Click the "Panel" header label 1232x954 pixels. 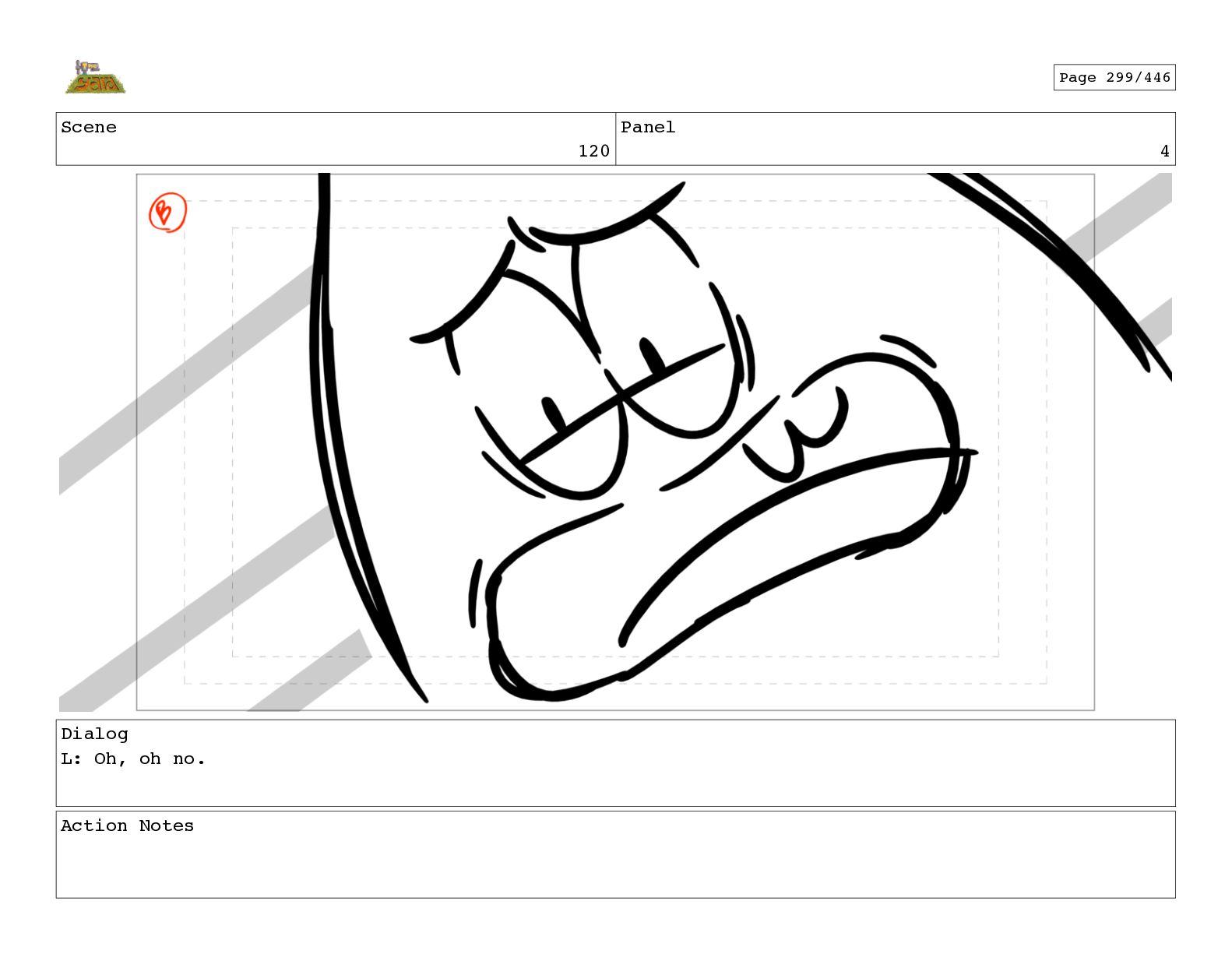(648, 128)
